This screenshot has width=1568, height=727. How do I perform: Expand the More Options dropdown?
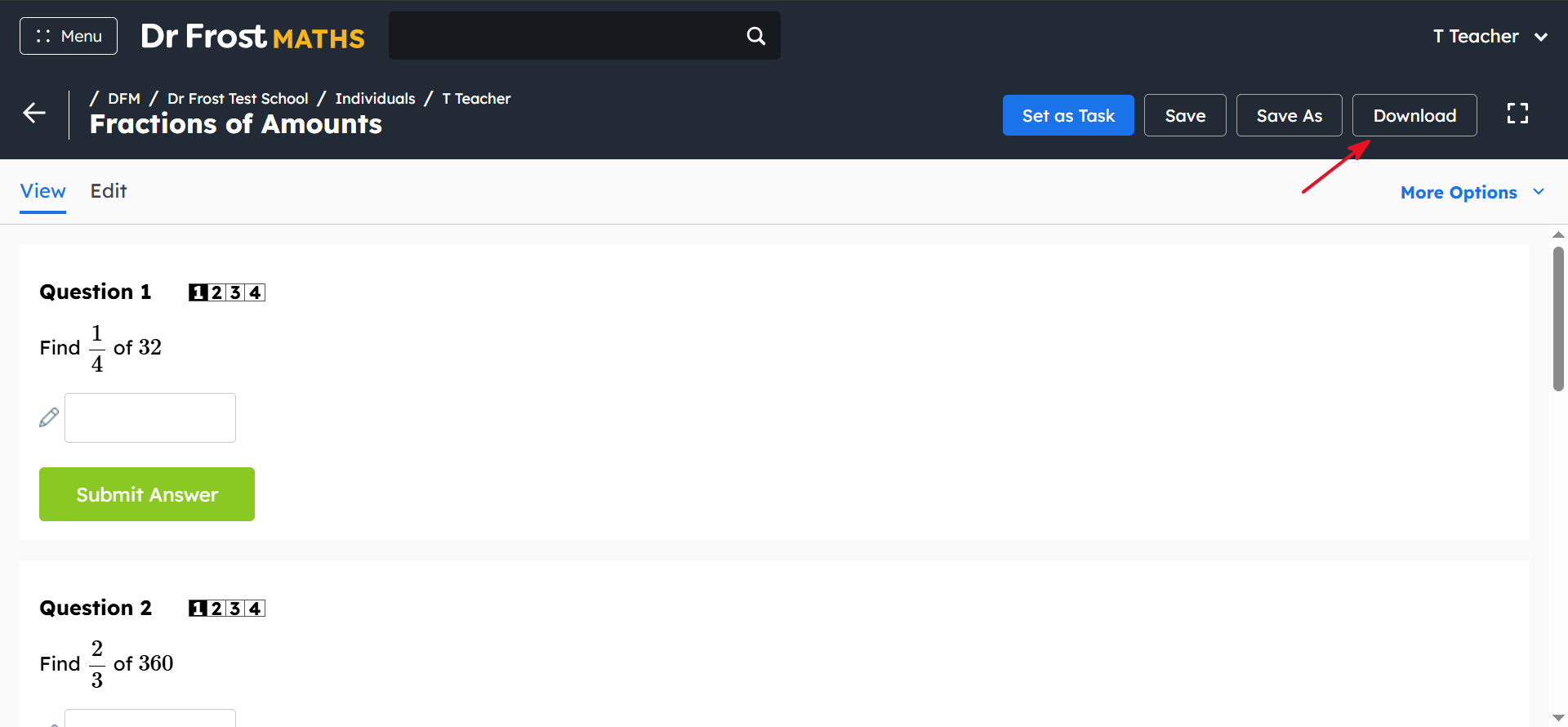coord(1472,193)
